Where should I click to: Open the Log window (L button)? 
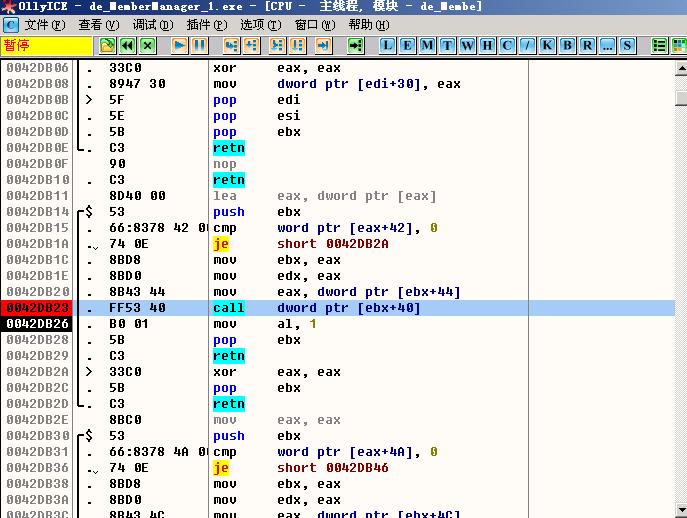click(x=388, y=45)
